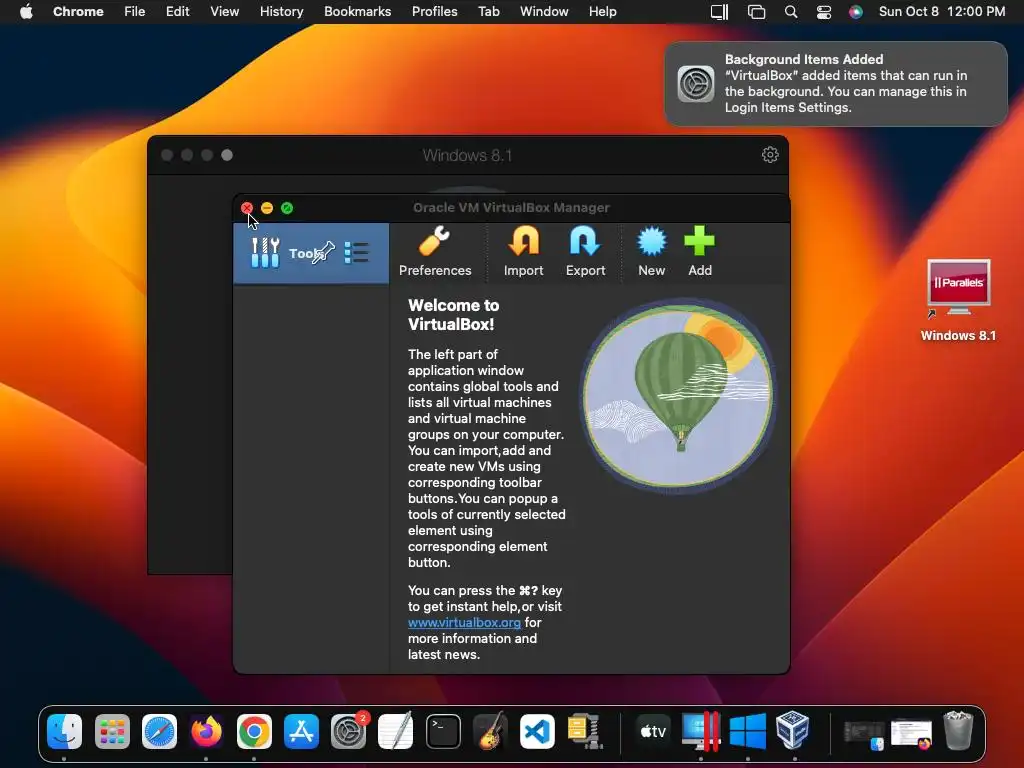This screenshot has width=1024, height=768.
Task: Switch to Chrome in the Dock
Action: point(254,731)
